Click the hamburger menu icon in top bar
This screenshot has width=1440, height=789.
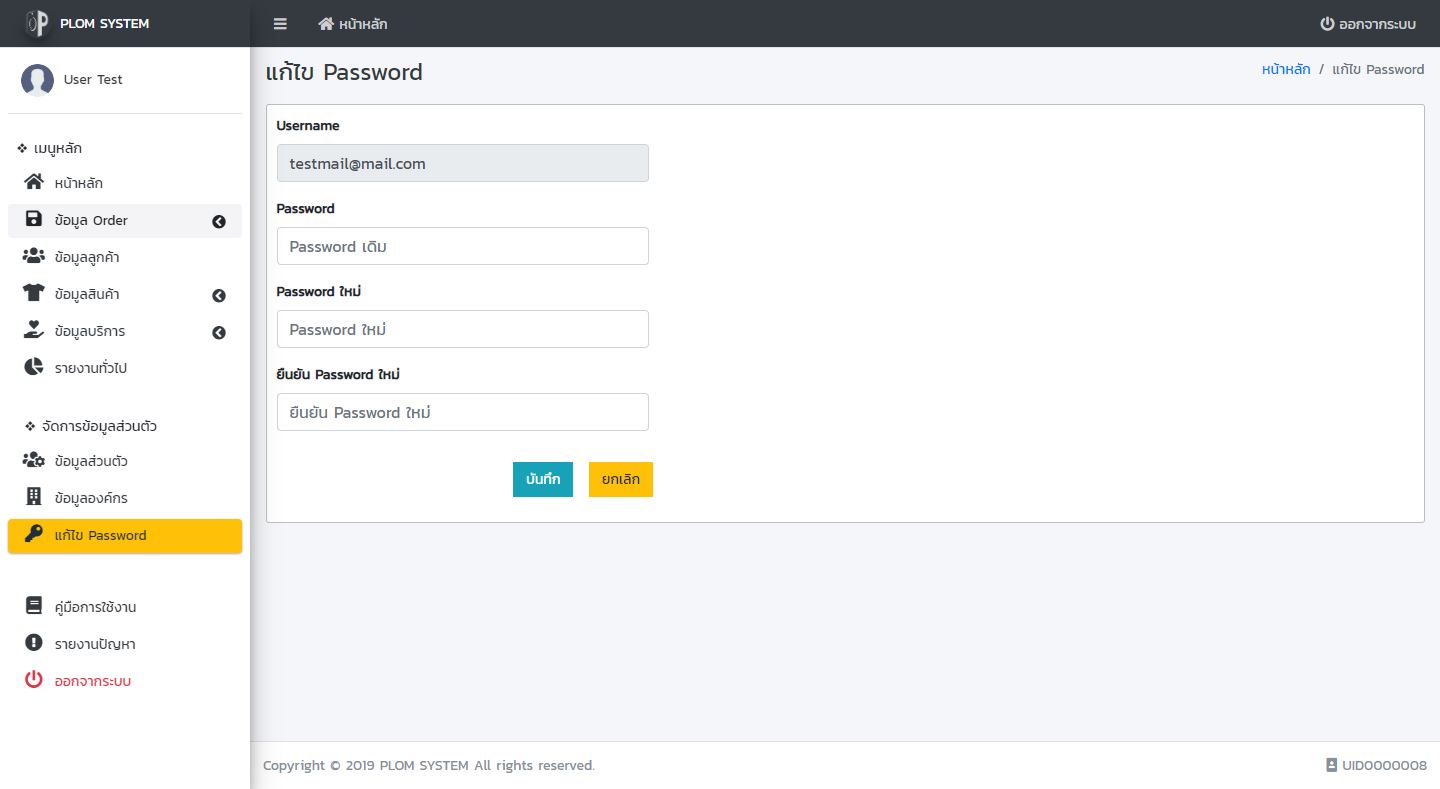pos(280,24)
